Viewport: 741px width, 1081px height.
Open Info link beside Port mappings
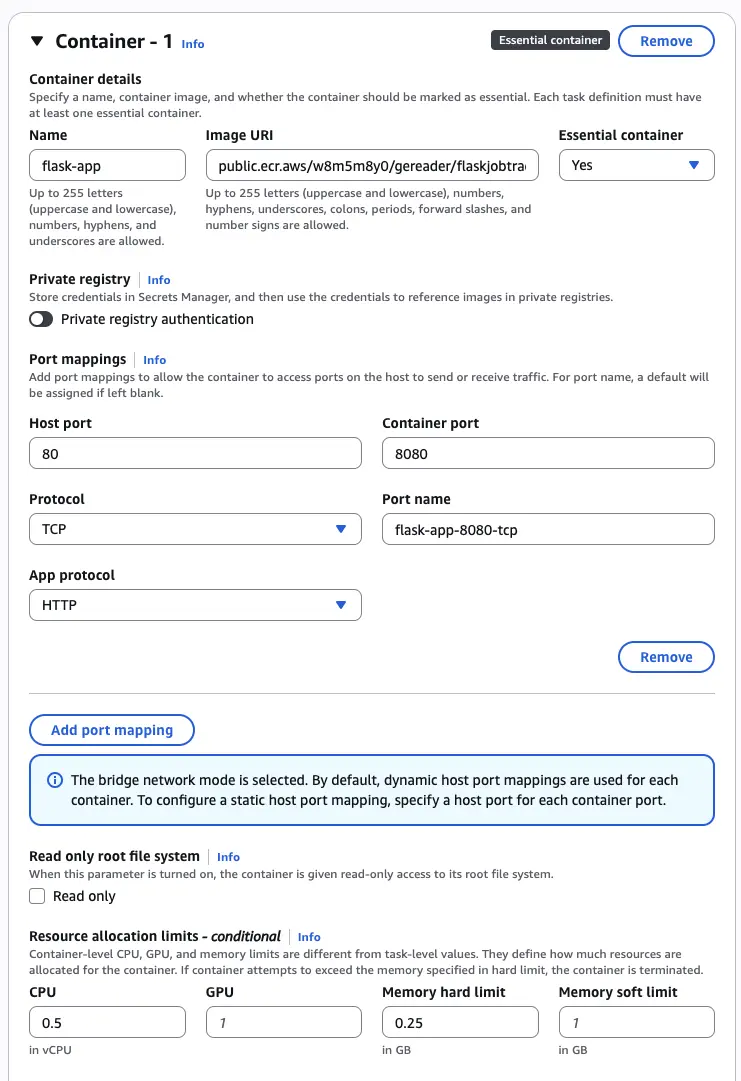coord(155,360)
